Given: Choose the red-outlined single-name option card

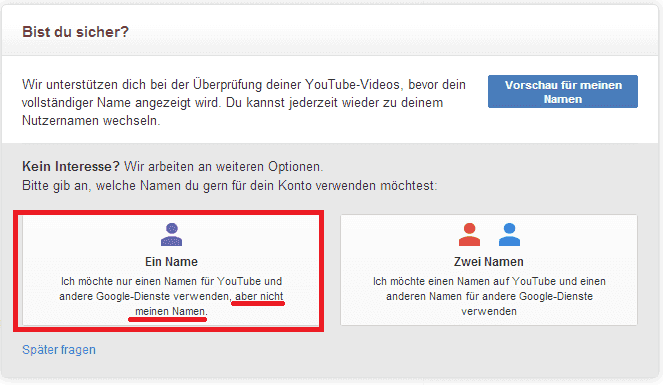Looking at the screenshot, I should [169, 270].
